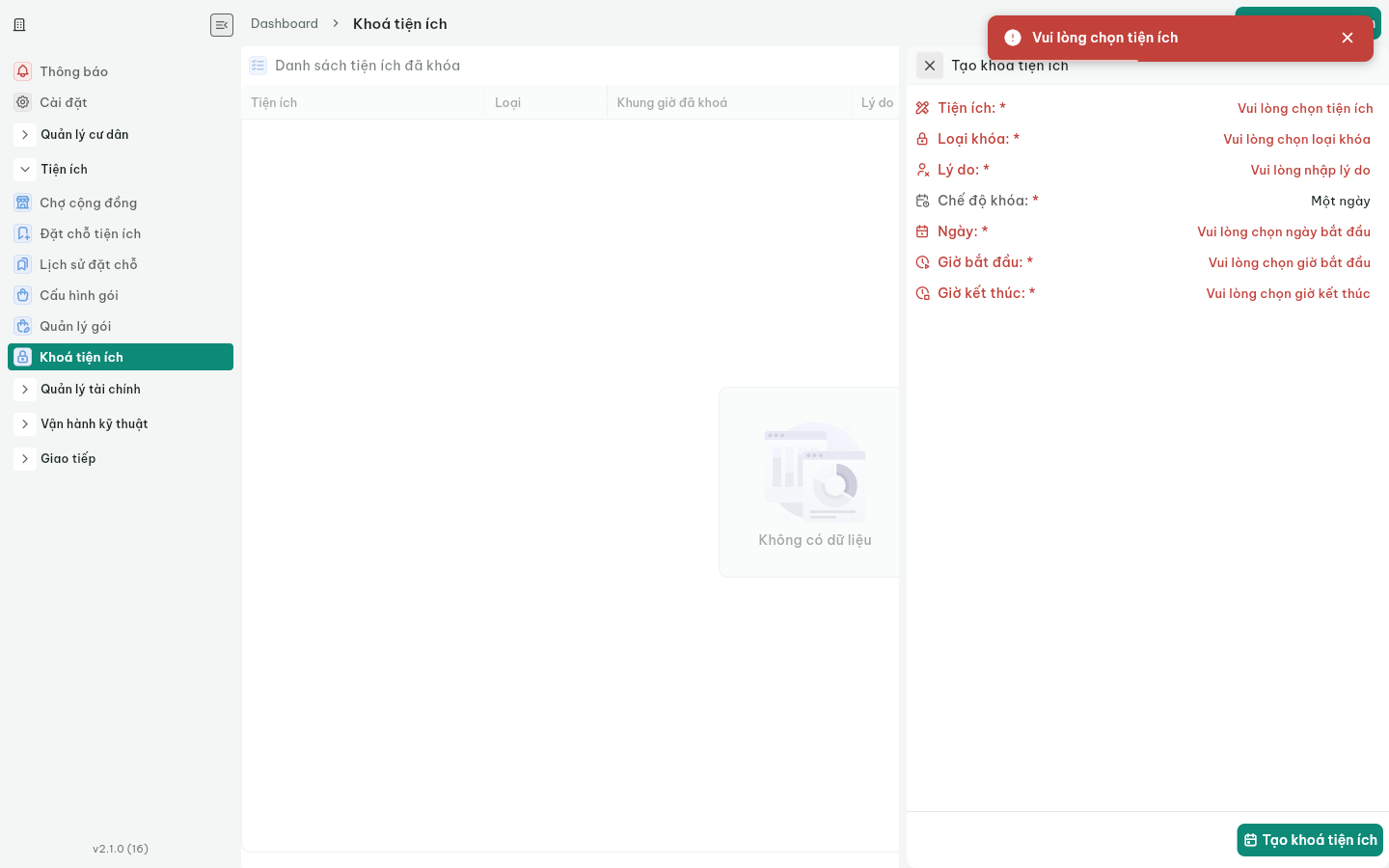Close the Tạo khoá tiện ích panel

tap(930, 66)
